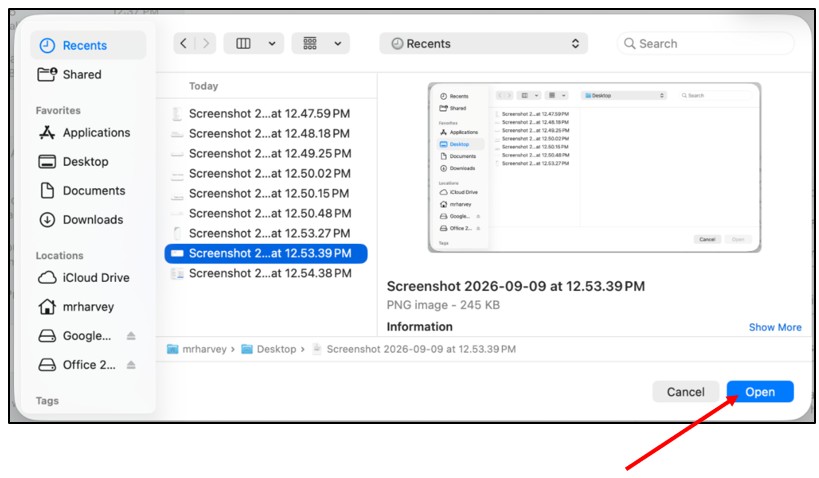This screenshot has height=478, width=819.
Task: Click the Today group header
Action: pyautogui.click(x=204, y=86)
